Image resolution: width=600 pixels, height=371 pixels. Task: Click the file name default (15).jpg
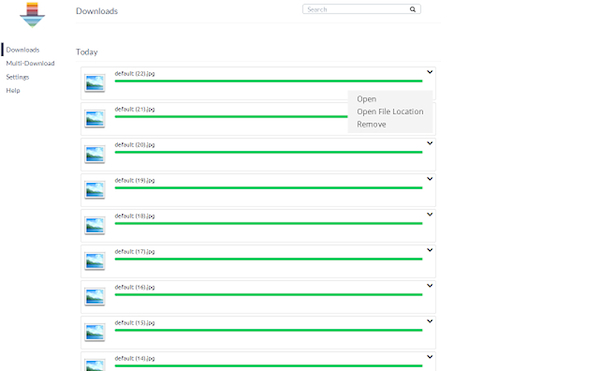pyautogui.click(x=135, y=322)
